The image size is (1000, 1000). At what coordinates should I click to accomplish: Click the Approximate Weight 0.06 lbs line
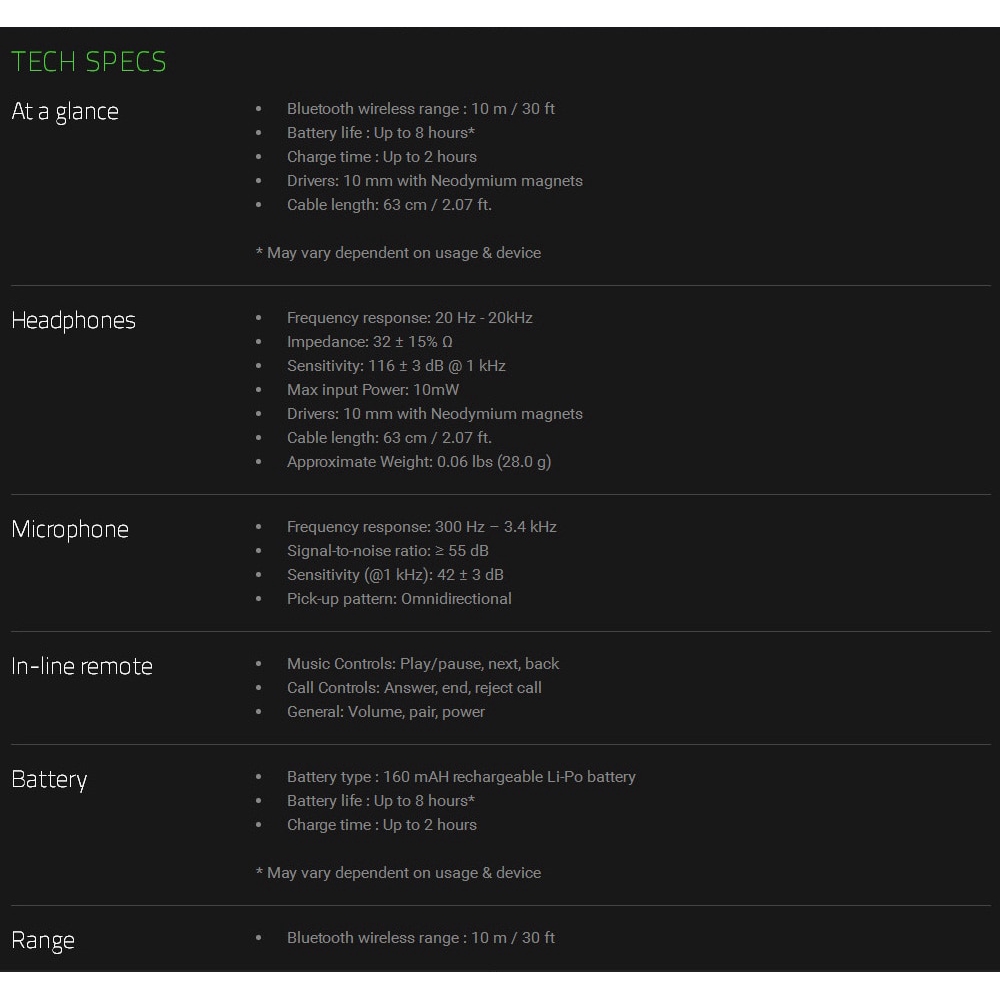418,462
